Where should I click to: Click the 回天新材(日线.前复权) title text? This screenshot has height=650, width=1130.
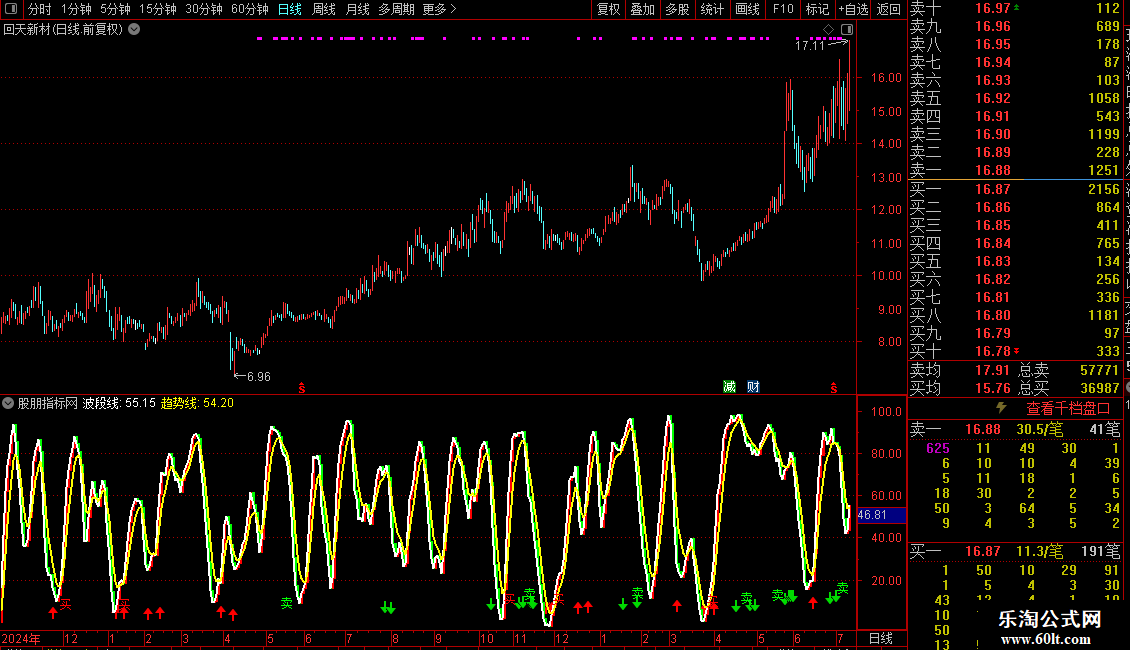[63, 30]
